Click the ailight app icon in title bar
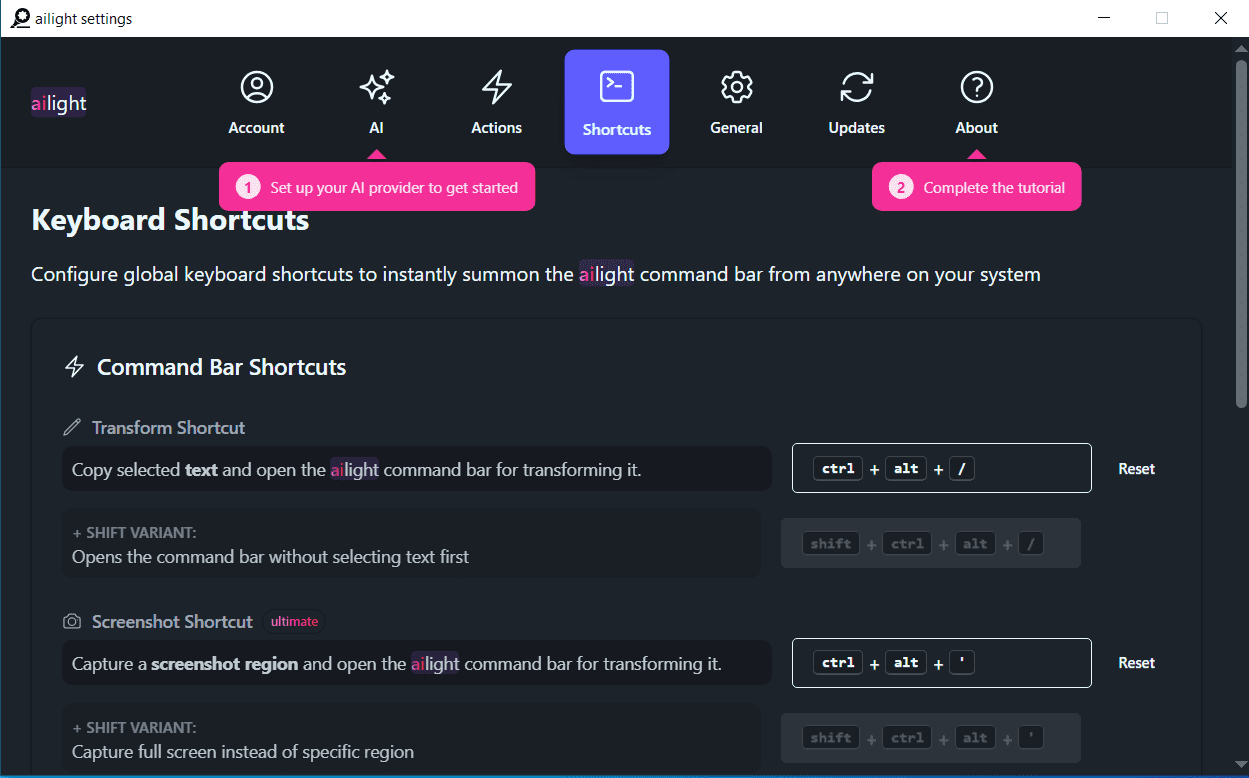Viewport: 1249px width, 778px height. tap(20, 18)
